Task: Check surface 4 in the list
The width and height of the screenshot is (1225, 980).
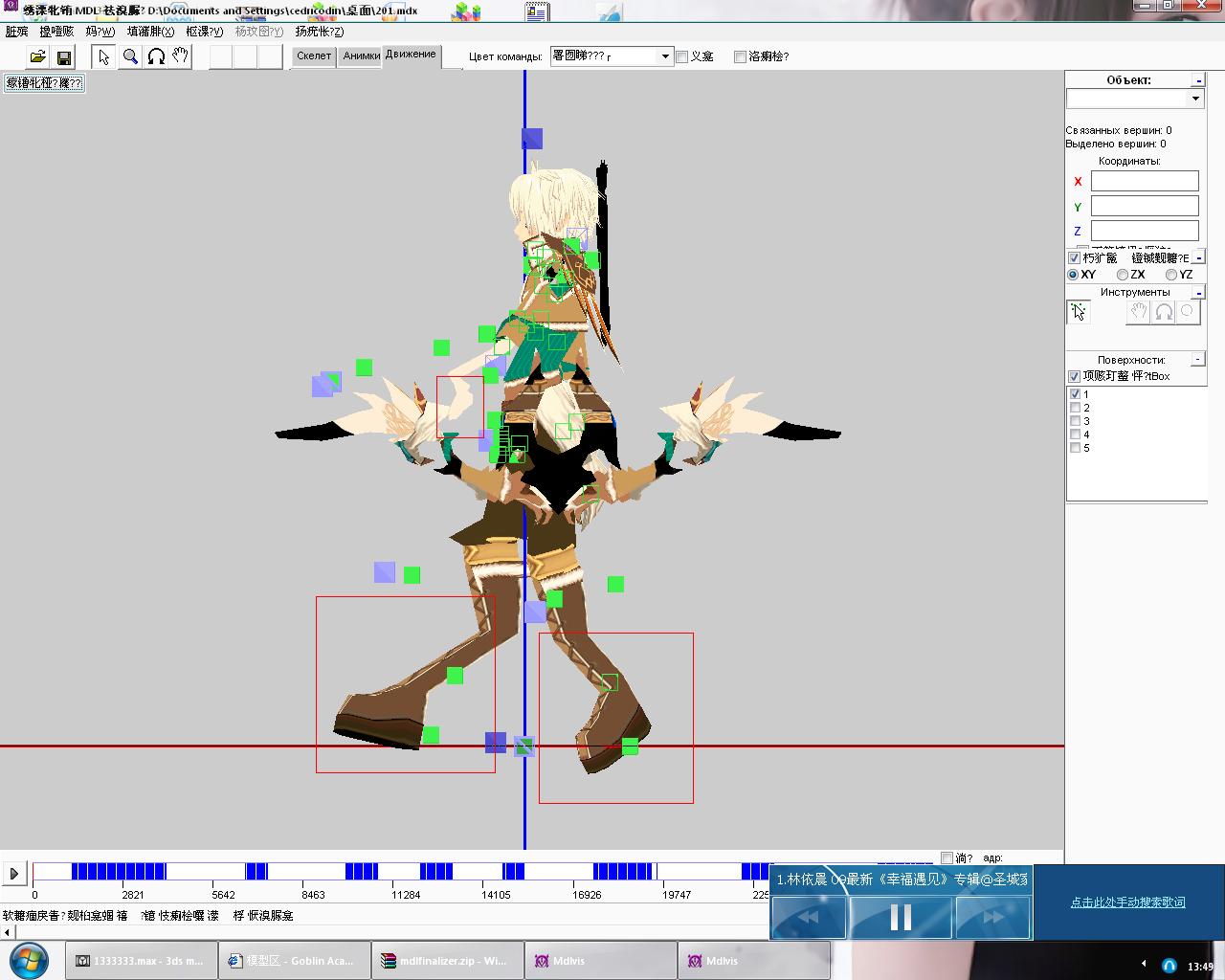Action: tap(1075, 434)
